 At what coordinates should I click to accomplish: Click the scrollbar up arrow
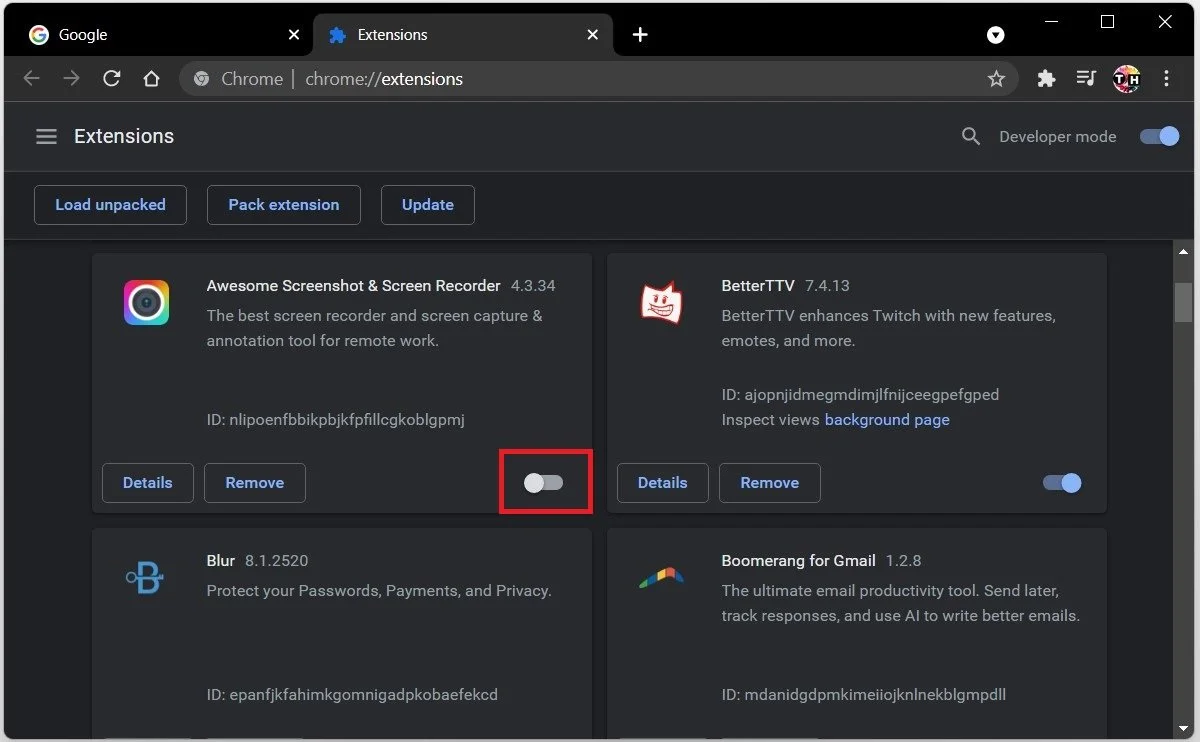tap(1183, 250)
